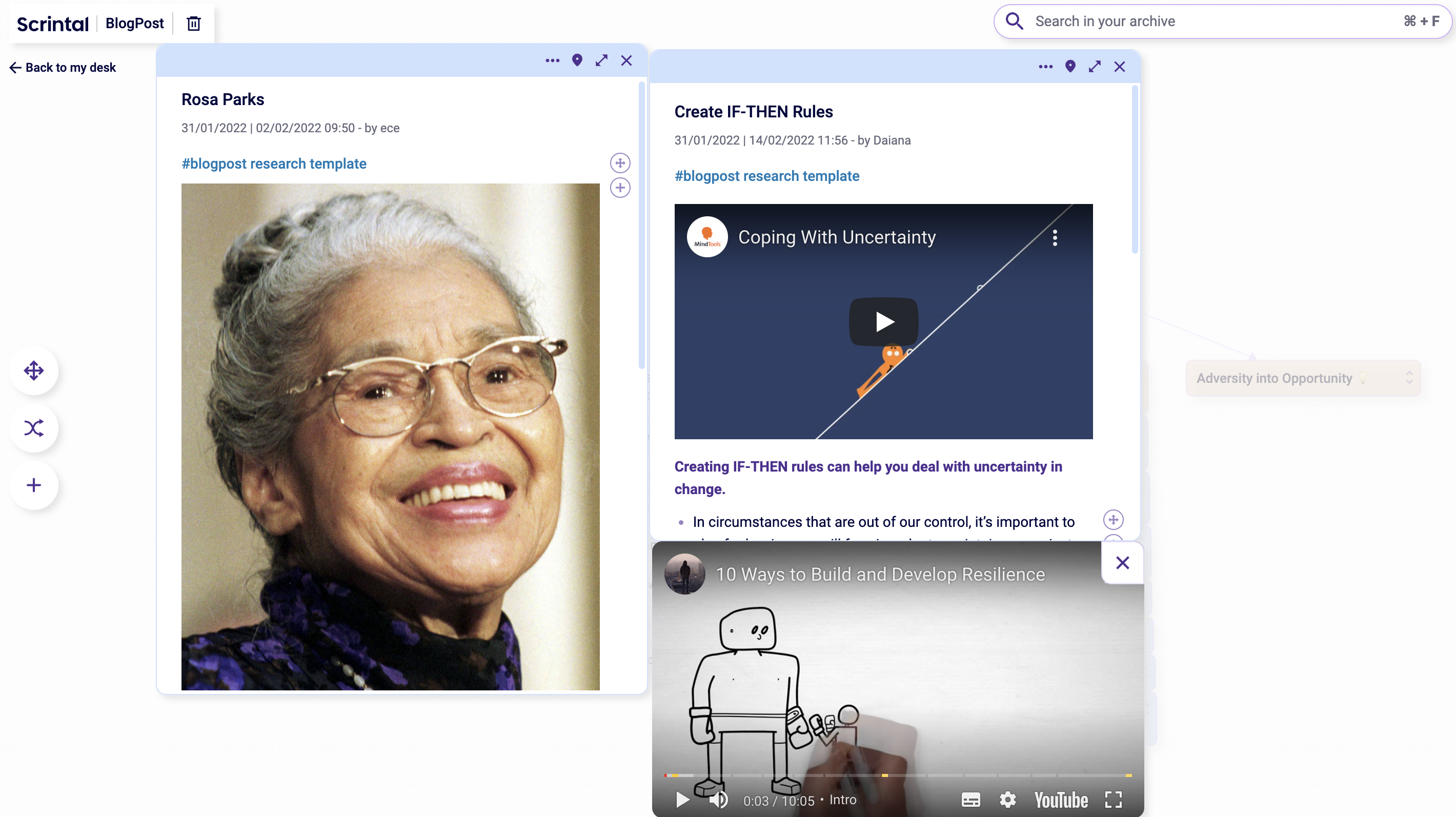
Task: Open more options on Create IF-THEN Rules card
Action: [1046, 67]
